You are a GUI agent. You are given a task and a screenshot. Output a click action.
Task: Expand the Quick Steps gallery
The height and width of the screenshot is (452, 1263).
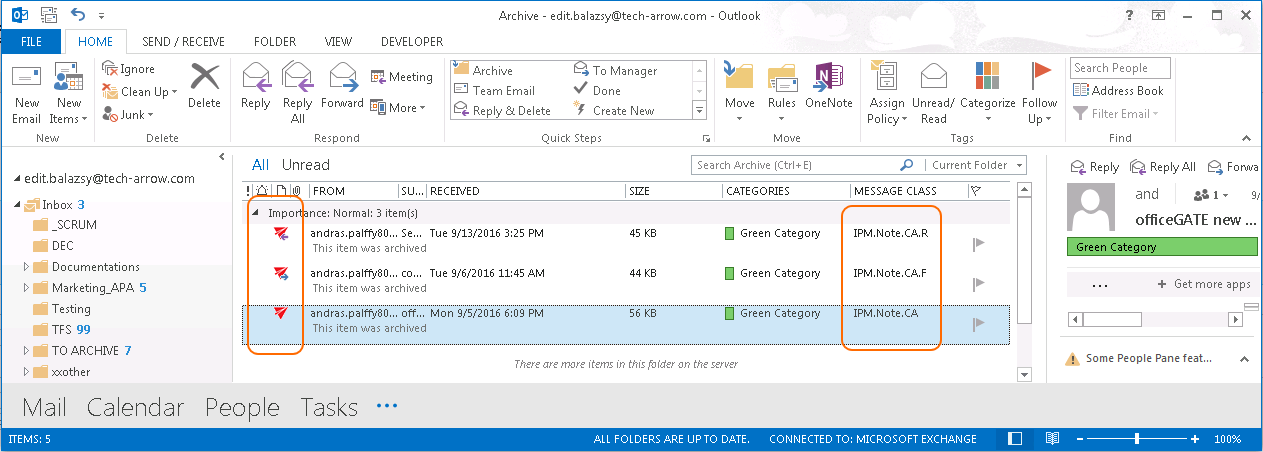click(x=699, y=111)
